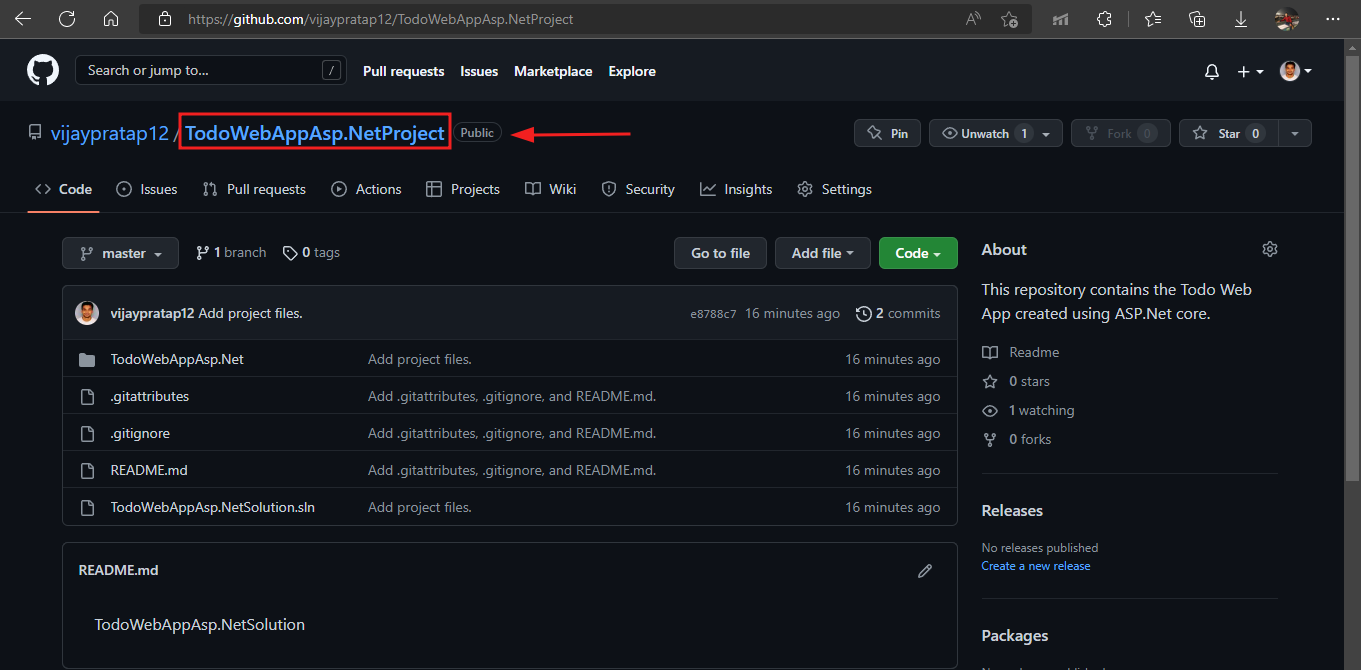Edit README using the pencil icon
This screenshot has width=1361, height=670.
[x=924, y=570]
